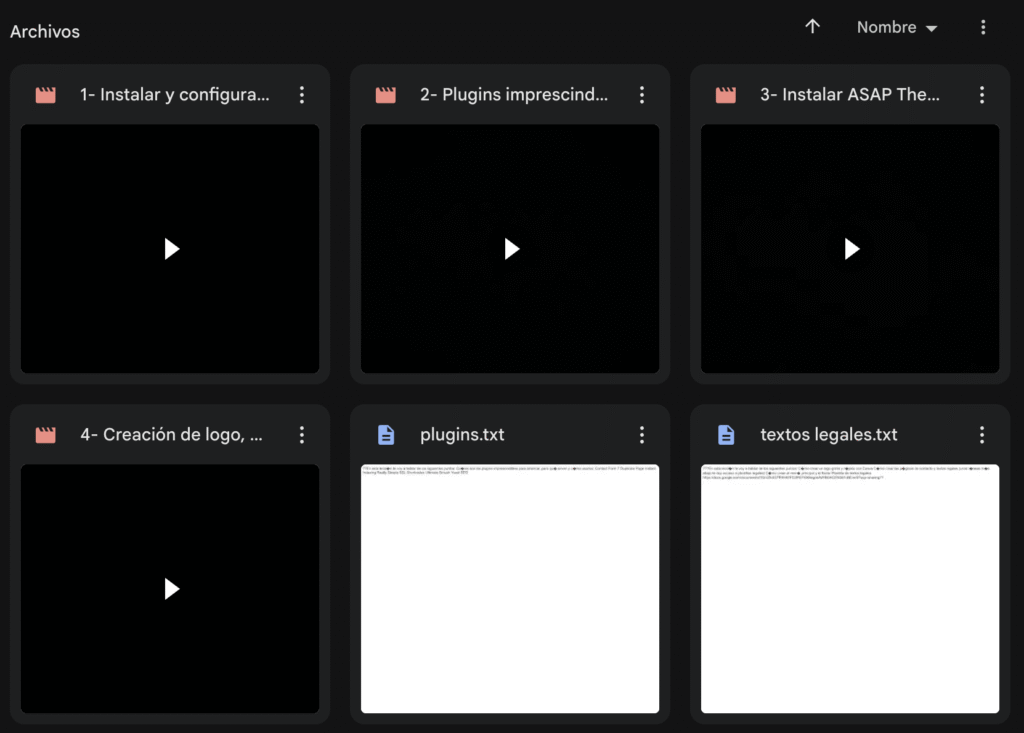Image resolution: width=1024 pixels, height=733 pixels.
Task: Click the textos legales.txt document icon
Action: click(x=726, y=435)
